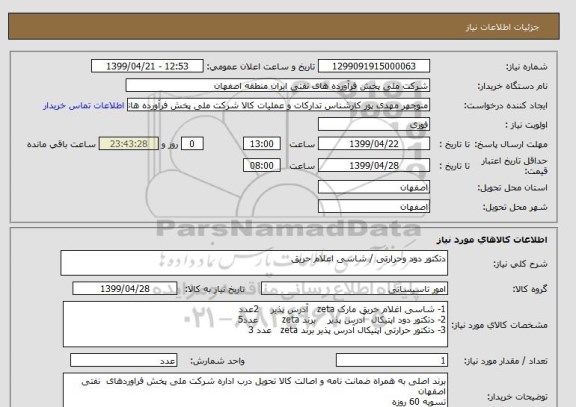This screenshot has height=407, width=576.
Task: Click the section heading اطلاعات کالاهای مورد نیاز
Action: [x=492, y=240]
